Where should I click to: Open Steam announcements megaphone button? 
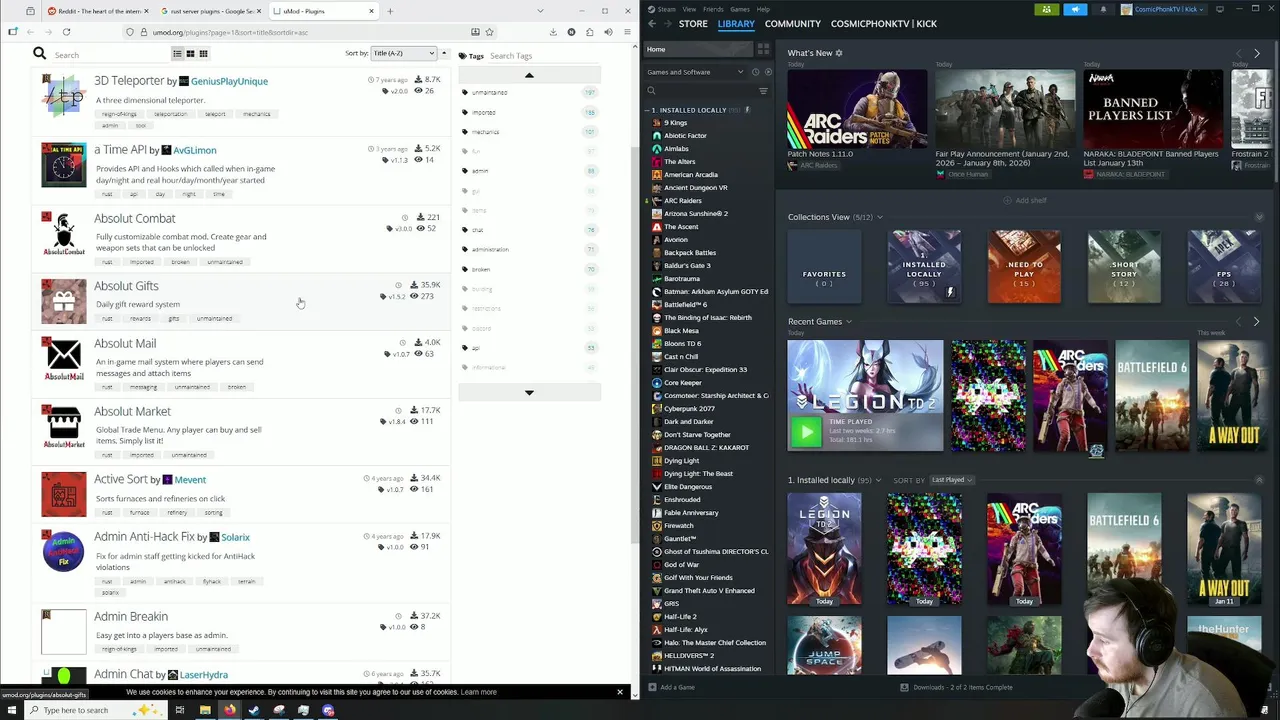tap(1075, 9)
